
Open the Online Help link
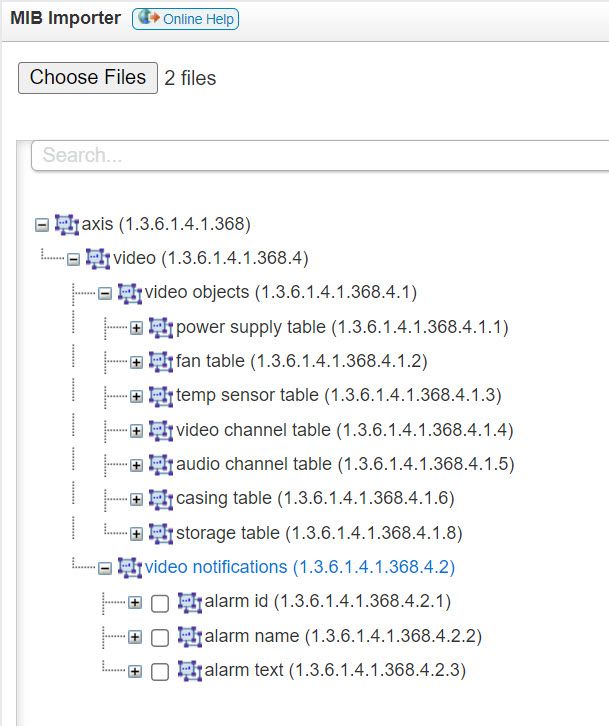(x=186, y=19)
